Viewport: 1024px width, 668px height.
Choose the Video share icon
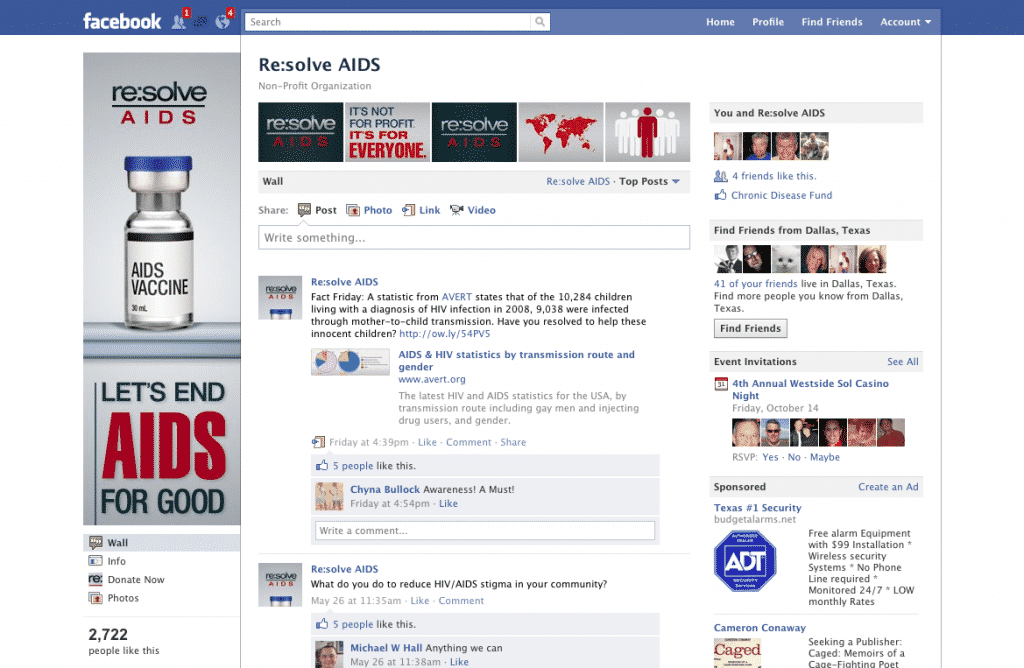click(x=473, y=210)
